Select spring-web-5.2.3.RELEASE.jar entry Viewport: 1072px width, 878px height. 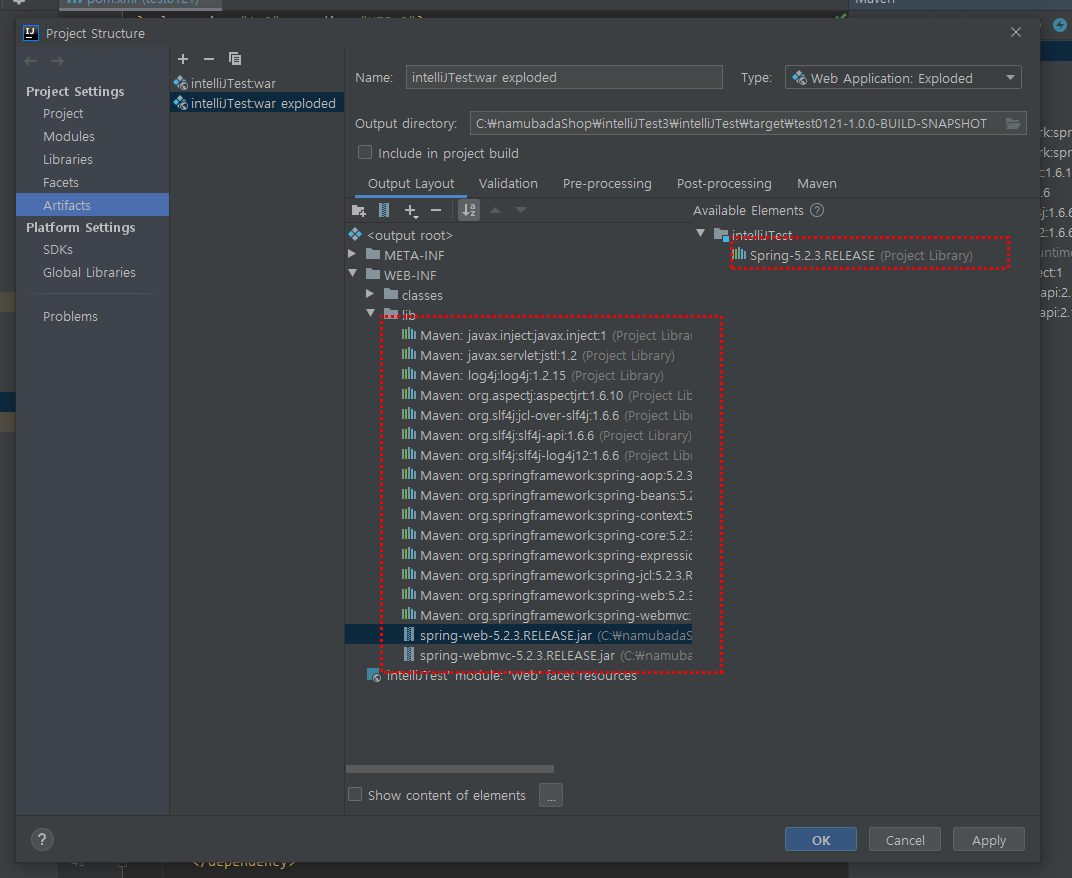519,635
